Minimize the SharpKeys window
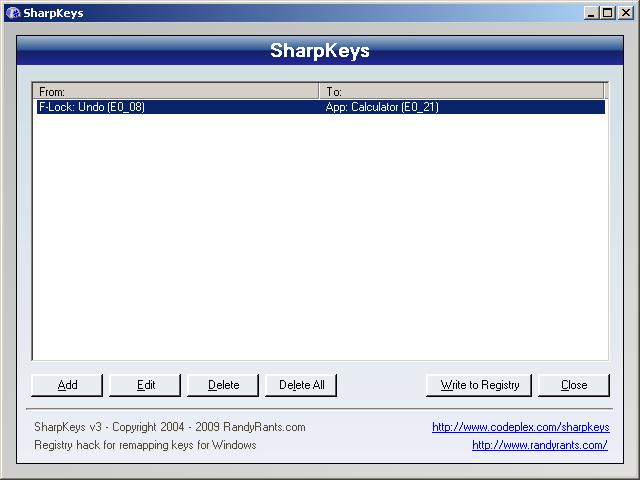 591,13
